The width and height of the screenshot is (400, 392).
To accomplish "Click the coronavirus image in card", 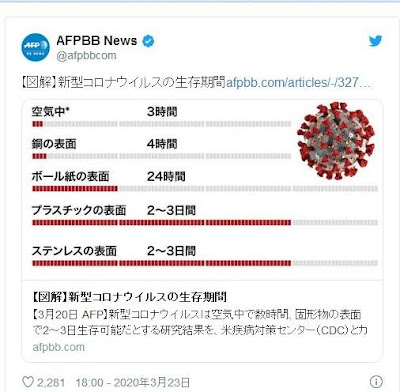I will pyautogui.click(x=336, y=140).
